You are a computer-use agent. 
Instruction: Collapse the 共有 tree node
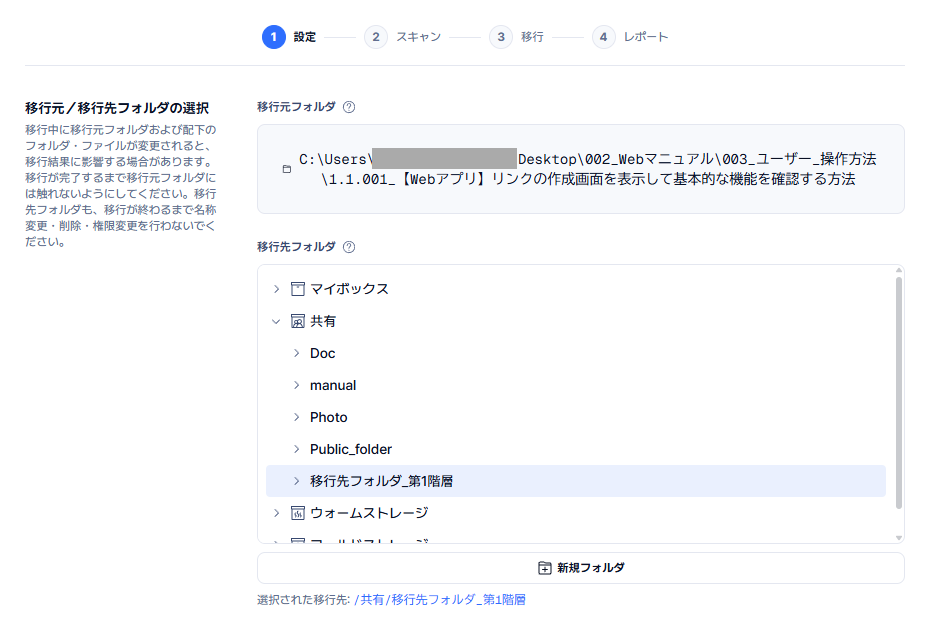point(276,321)
